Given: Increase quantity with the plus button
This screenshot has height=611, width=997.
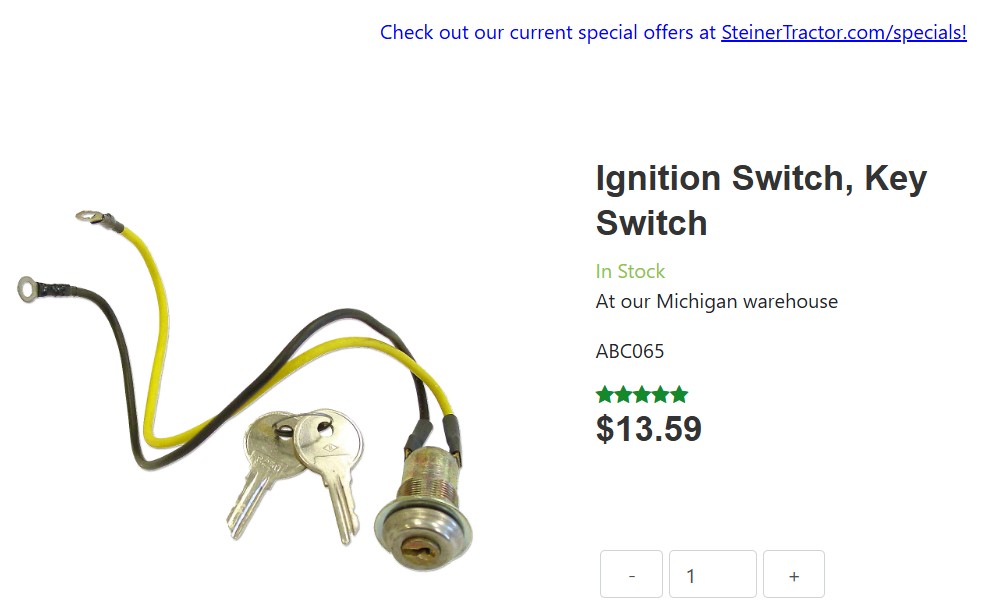Looking at the screenshot, I should [794, 575].
